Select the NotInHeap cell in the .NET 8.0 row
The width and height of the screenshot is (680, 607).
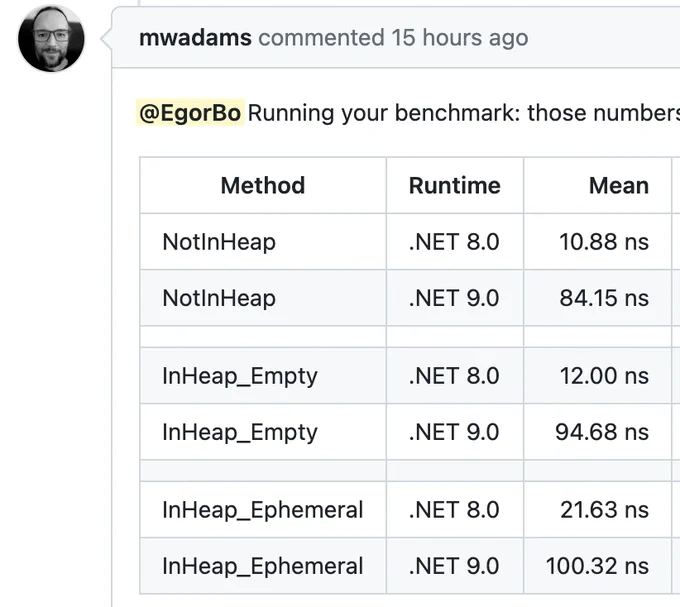click(263, 242)
